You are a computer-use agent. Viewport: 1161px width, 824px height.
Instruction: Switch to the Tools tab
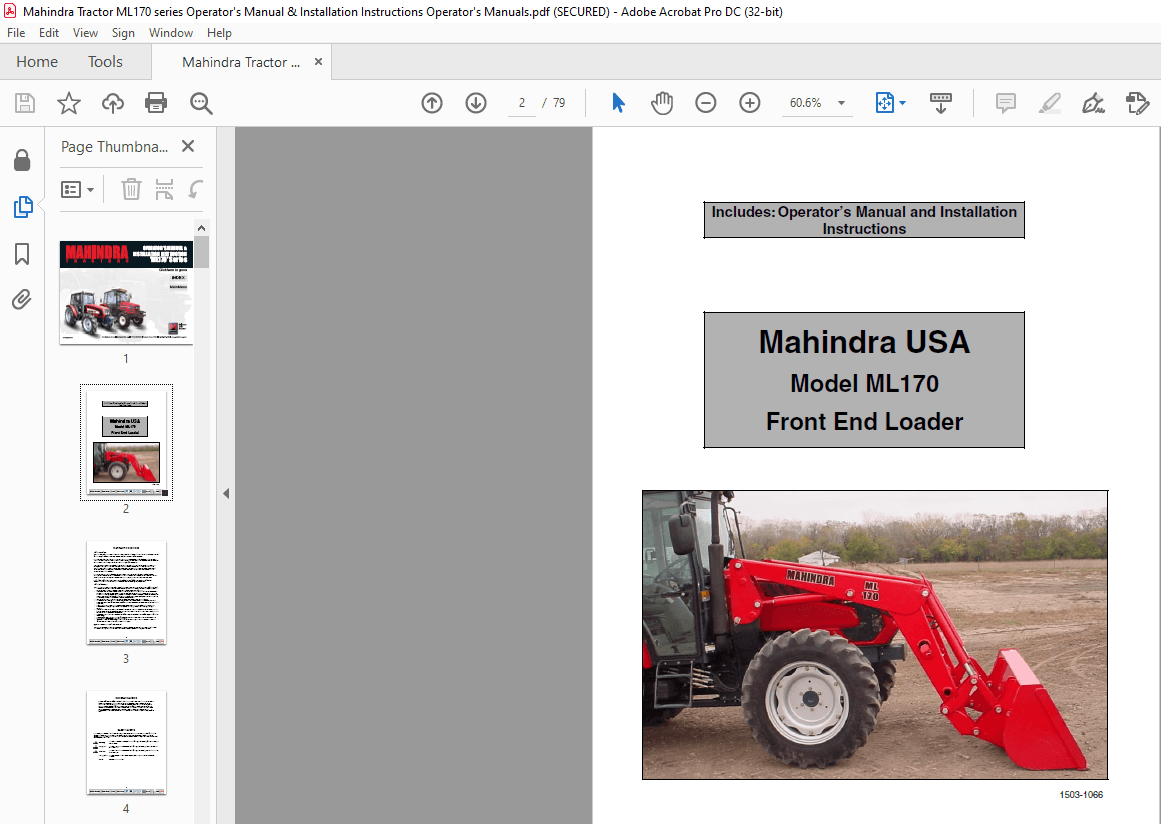click(105, 61)
